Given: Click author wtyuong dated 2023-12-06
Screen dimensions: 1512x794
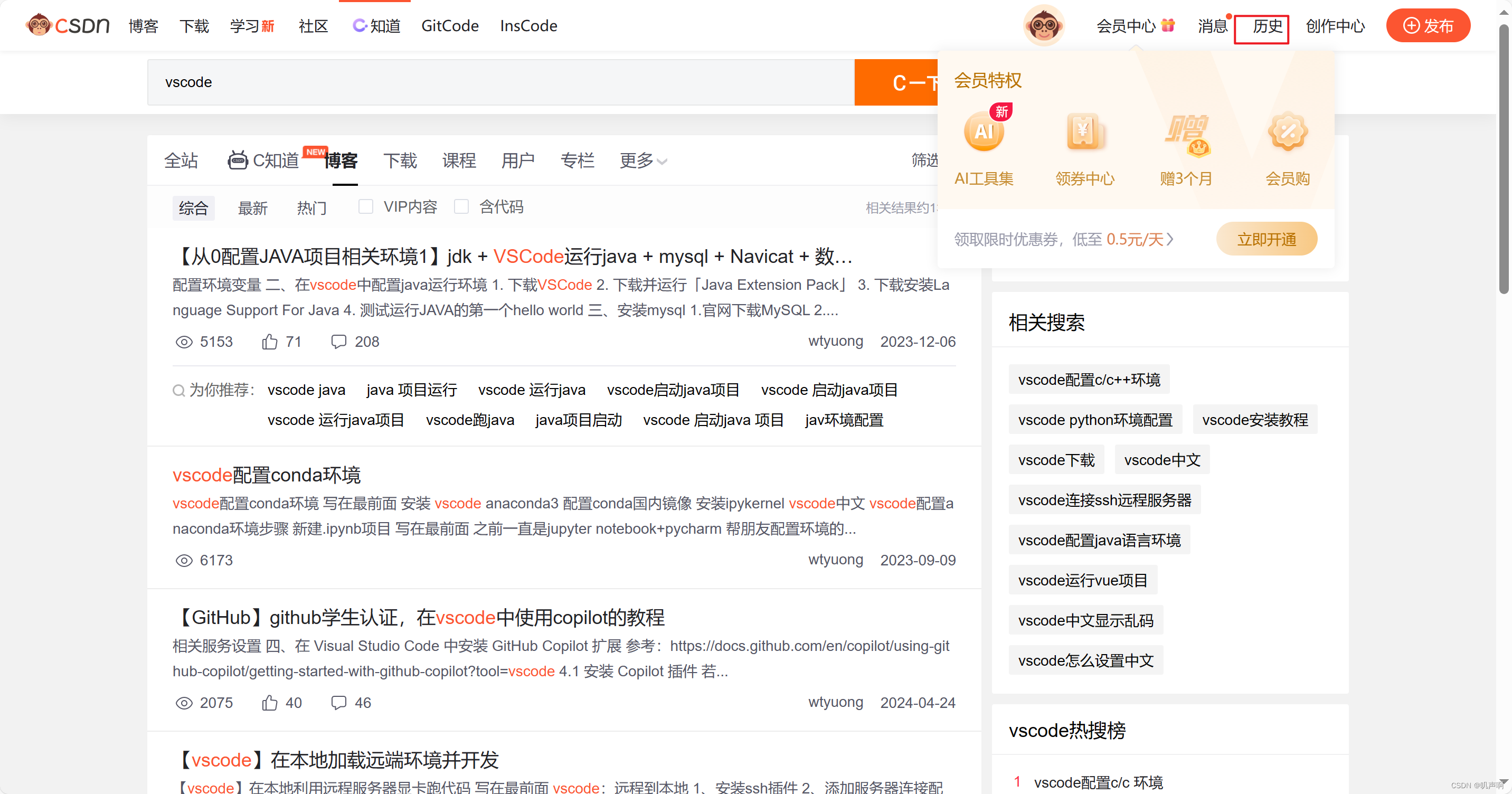Looking at the screenshot, I should tap(835, 342).
